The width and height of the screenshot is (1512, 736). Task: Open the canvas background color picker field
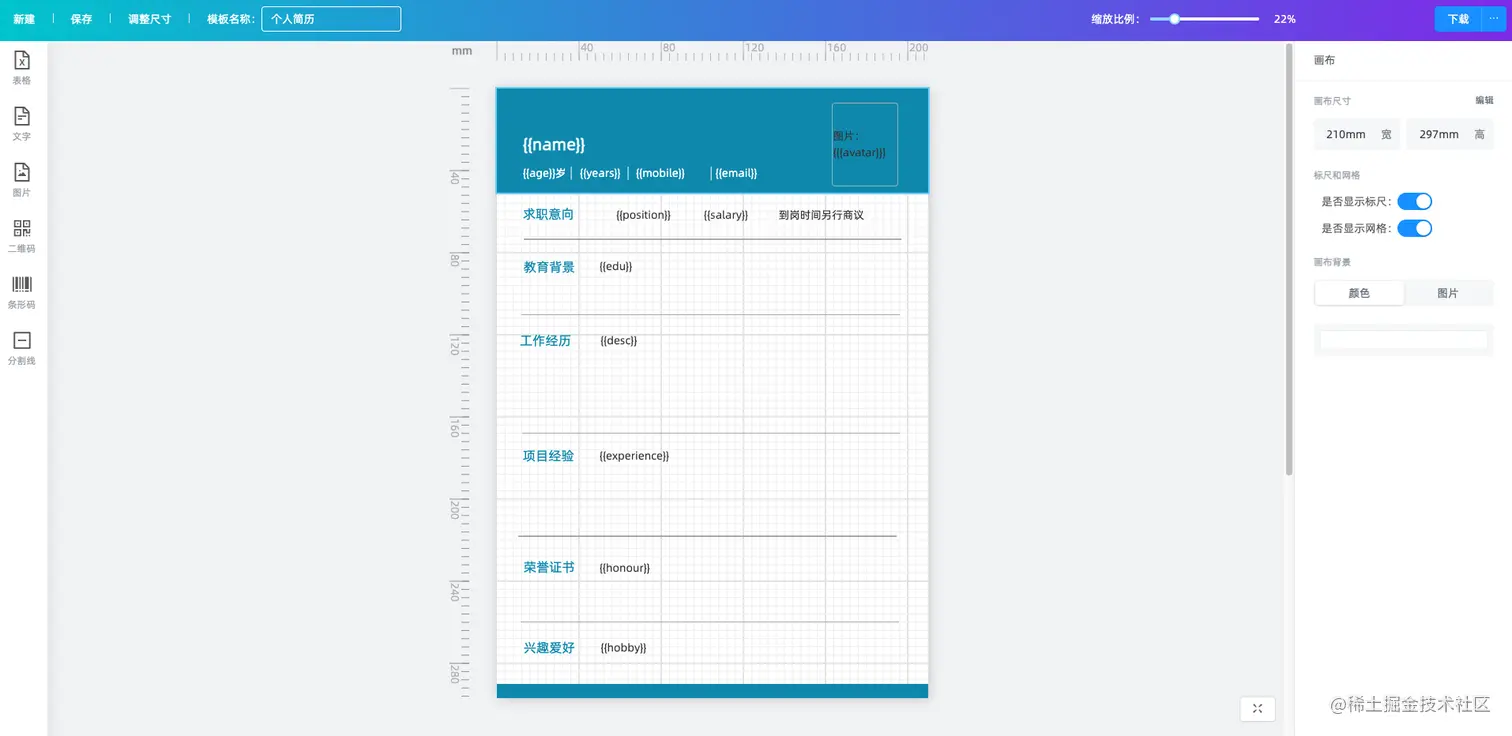point(1403,340)
